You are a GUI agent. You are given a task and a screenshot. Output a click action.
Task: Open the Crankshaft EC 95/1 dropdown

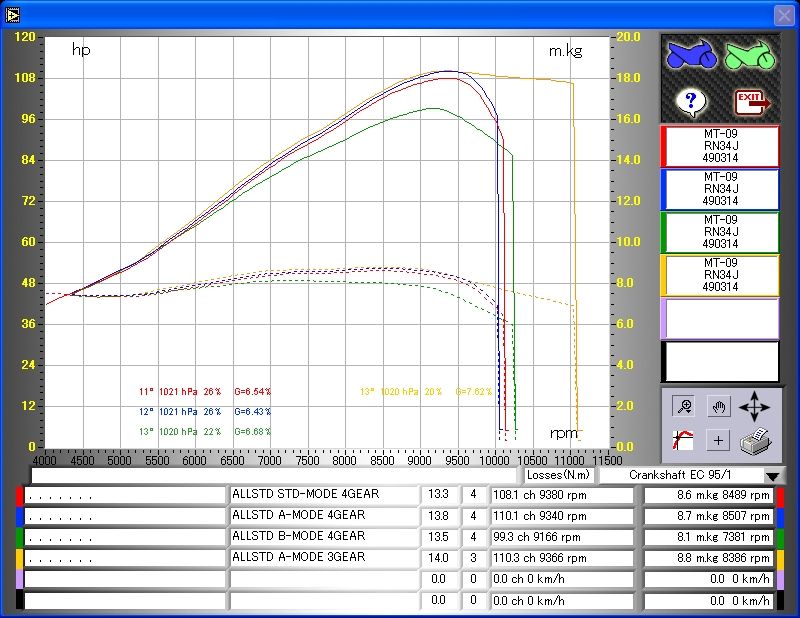click(x=772, y=476)
